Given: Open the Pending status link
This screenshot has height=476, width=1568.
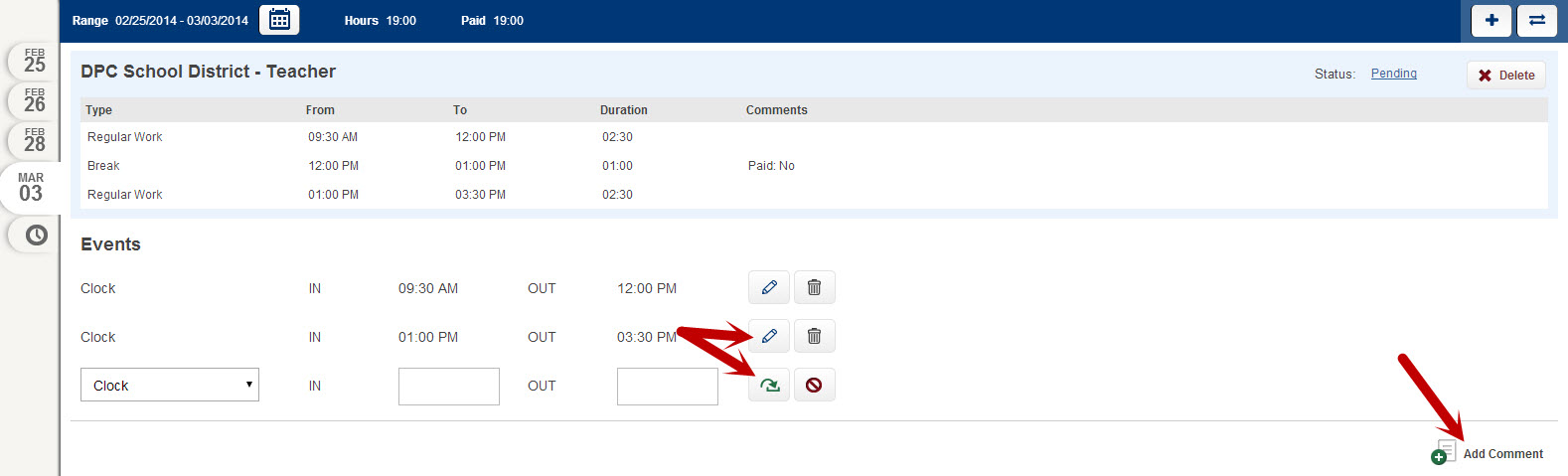Looking at the screenshot, I should 1393,74.
